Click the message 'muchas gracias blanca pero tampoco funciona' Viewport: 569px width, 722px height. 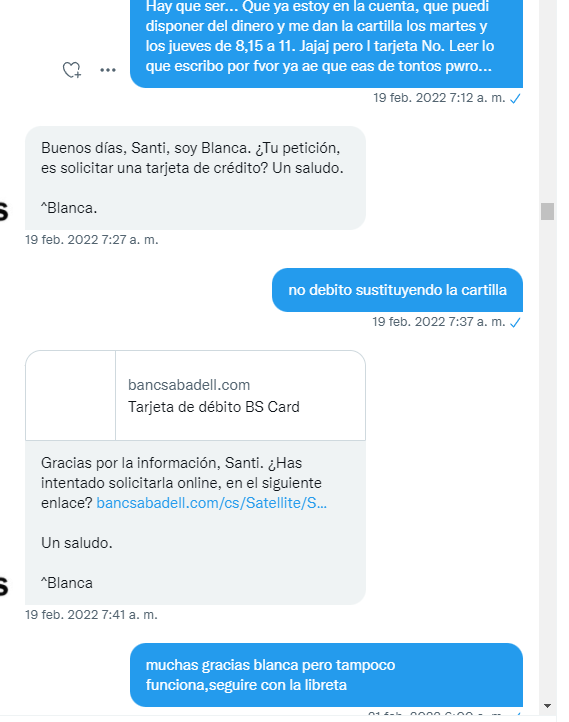point(326,675)
